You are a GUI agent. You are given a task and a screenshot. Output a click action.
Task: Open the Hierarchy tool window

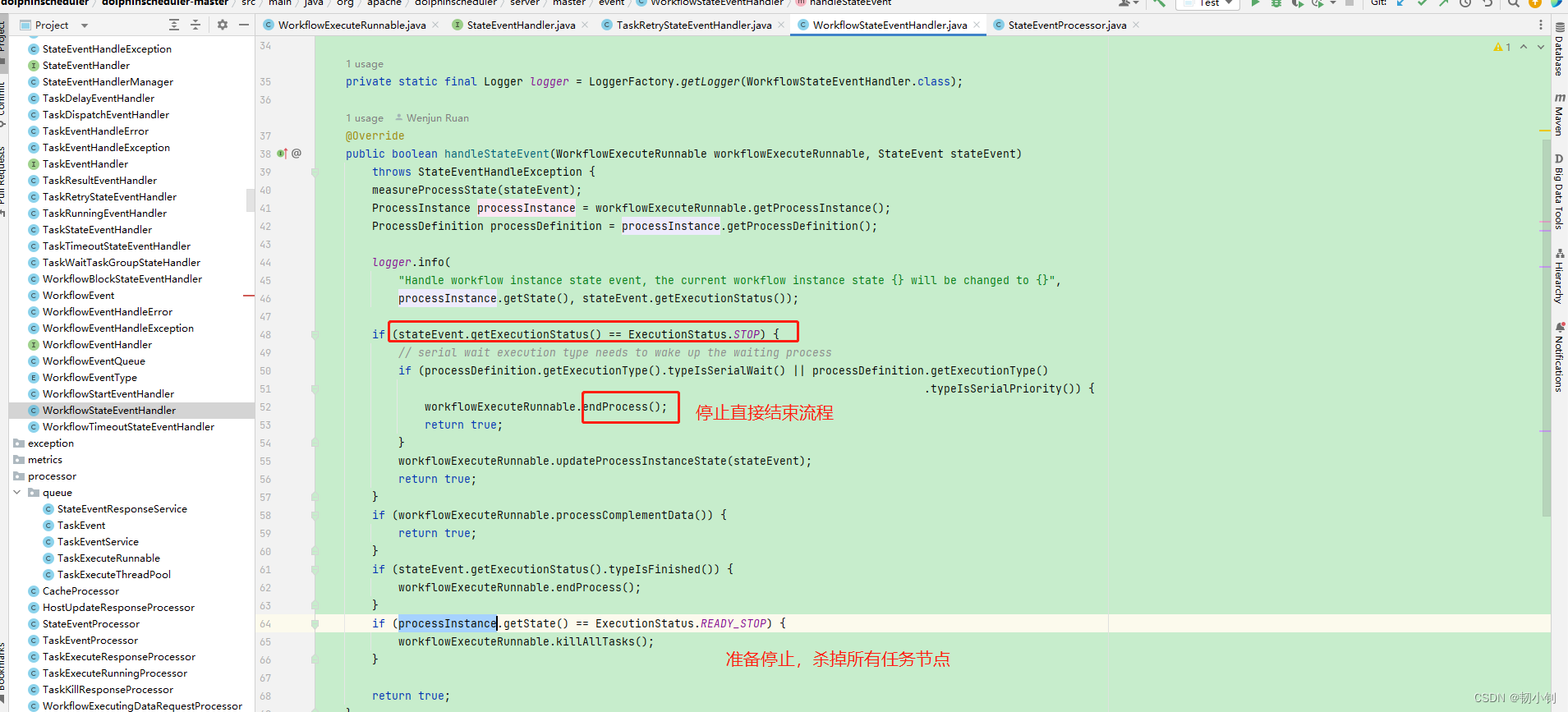point(1559,277)
